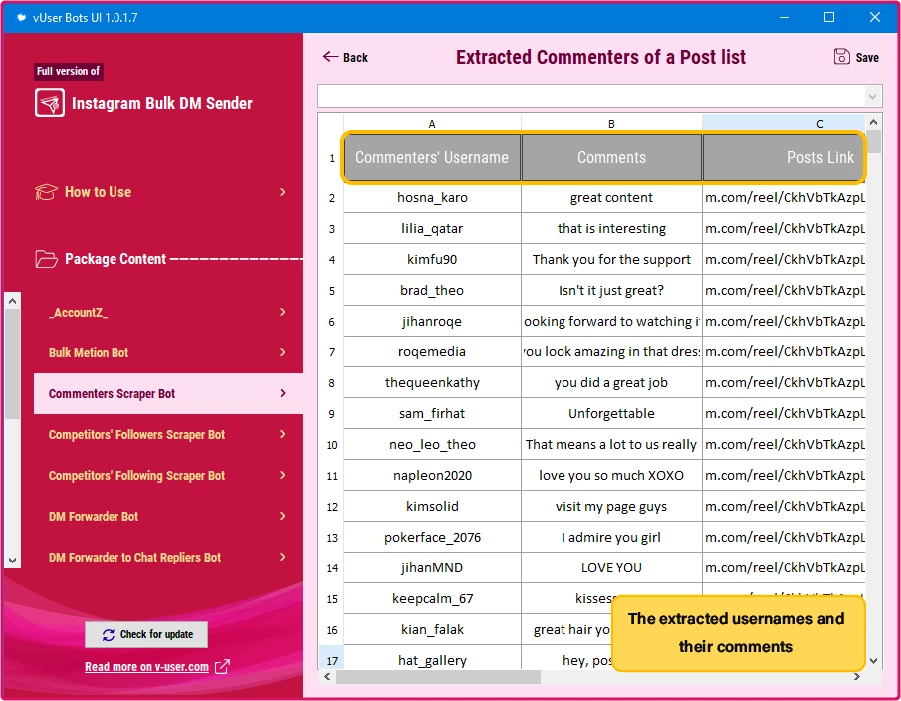Viewport: 901px width, 701px height.
Task: Select column C header
Action: click(784, 124)
